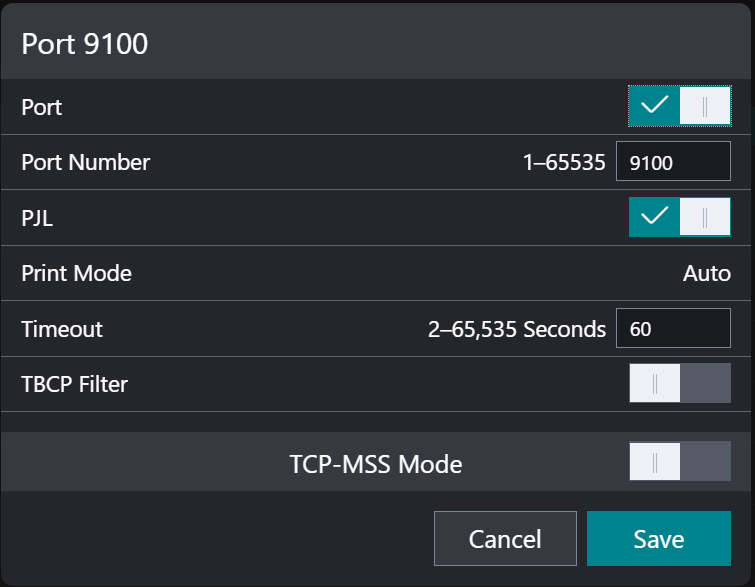755x587 pixels.
Task: Click the grip handle on PJL toggle
Action: click(x=705, y=217)
